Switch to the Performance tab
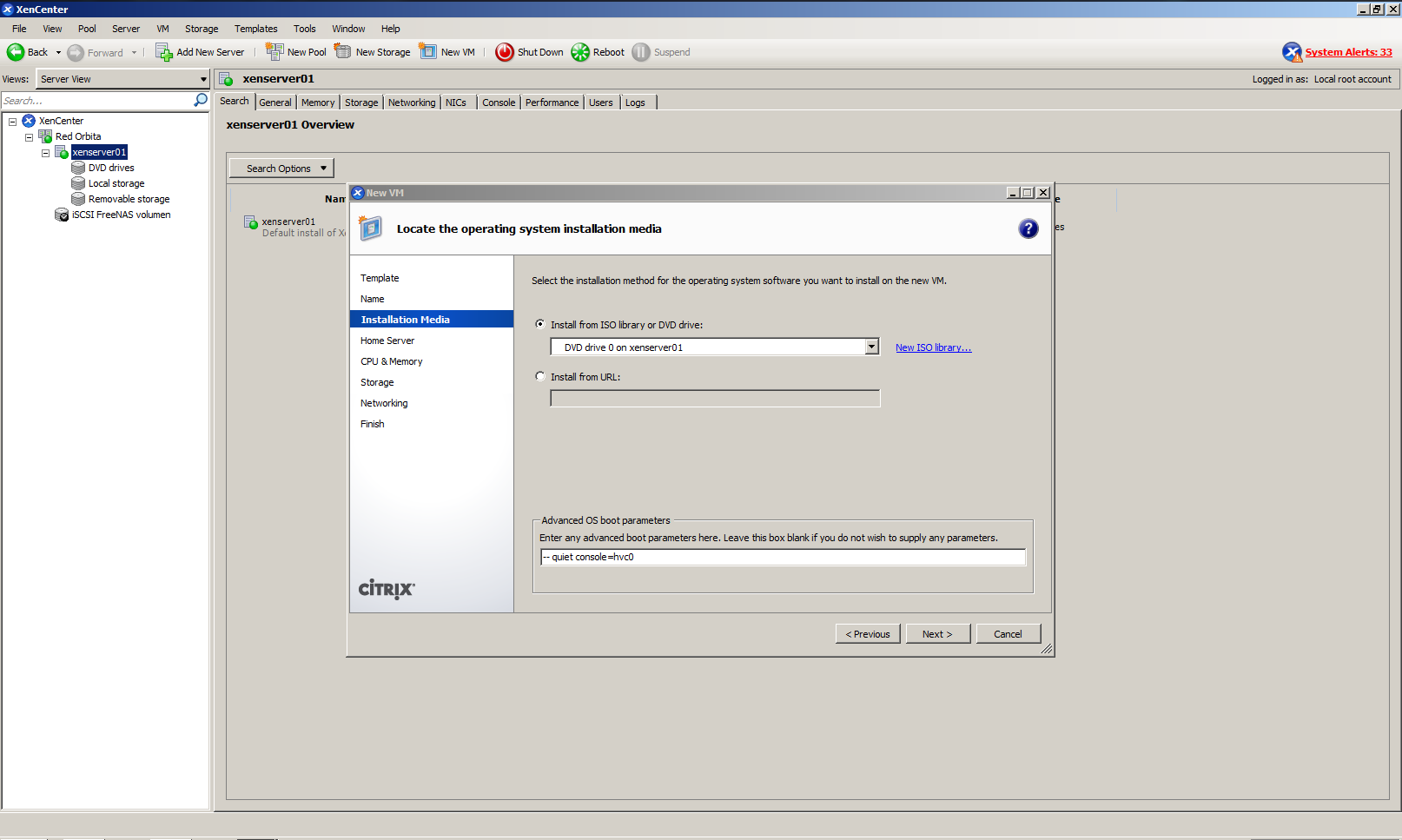Image resolution: width=1402 pixels, height=840 pixels. pyautogui.click(x=552, y=103)
